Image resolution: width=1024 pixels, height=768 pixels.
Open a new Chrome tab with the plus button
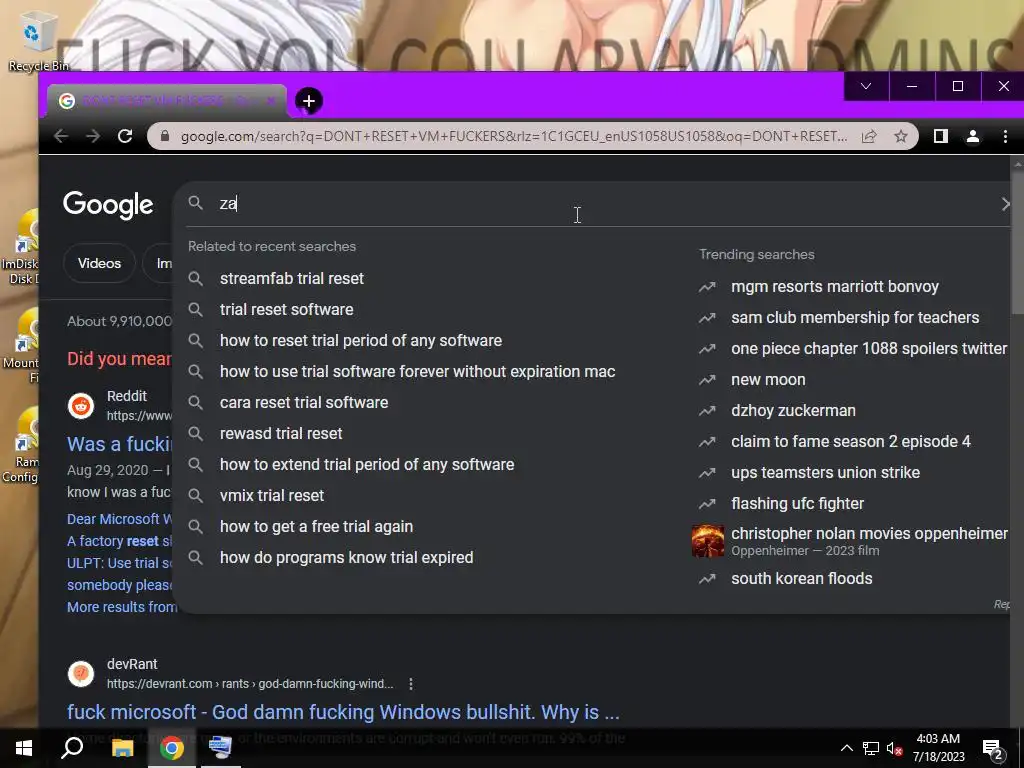[x=309, y=101]
